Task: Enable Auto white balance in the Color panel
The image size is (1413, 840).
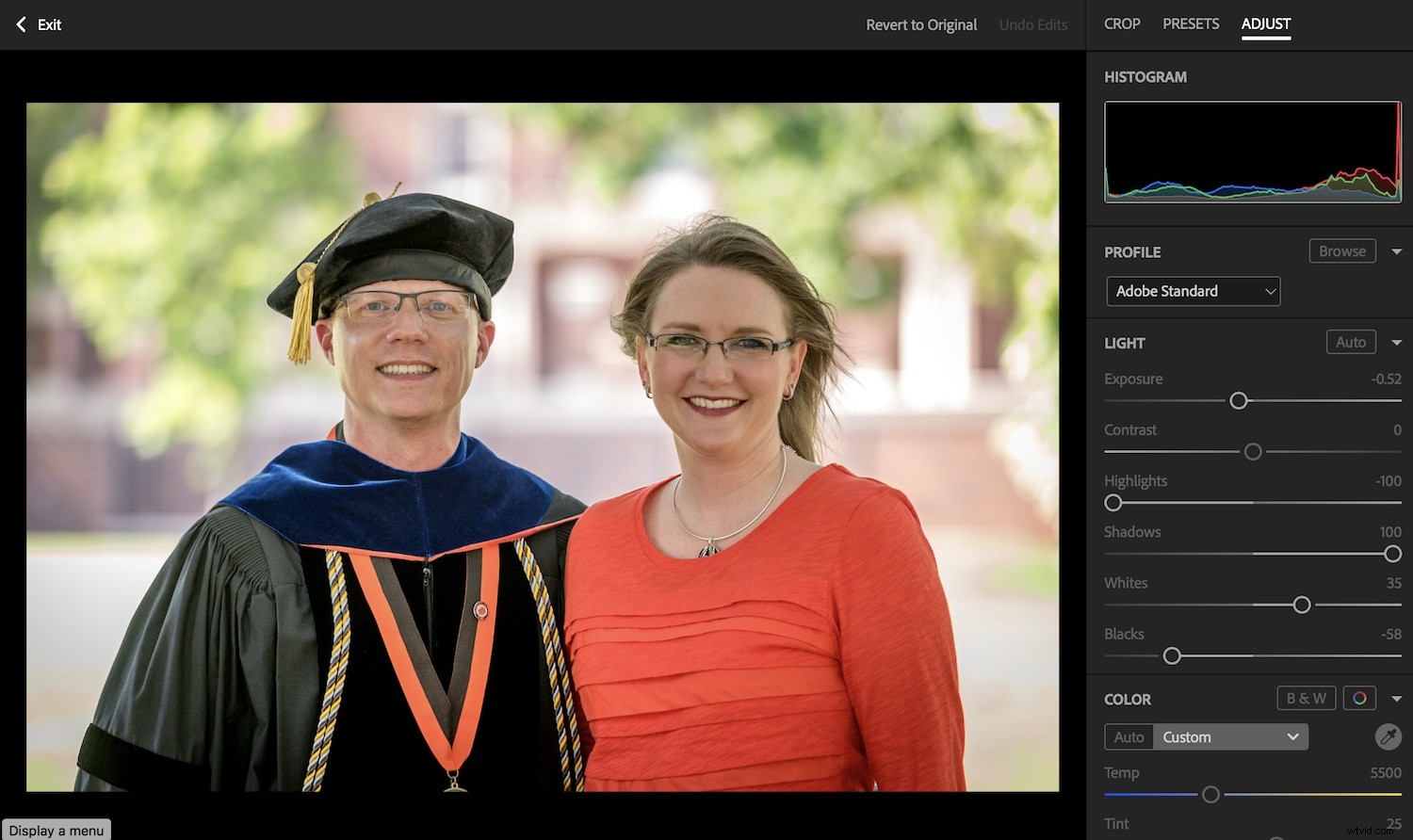Action: [1129, 736]
